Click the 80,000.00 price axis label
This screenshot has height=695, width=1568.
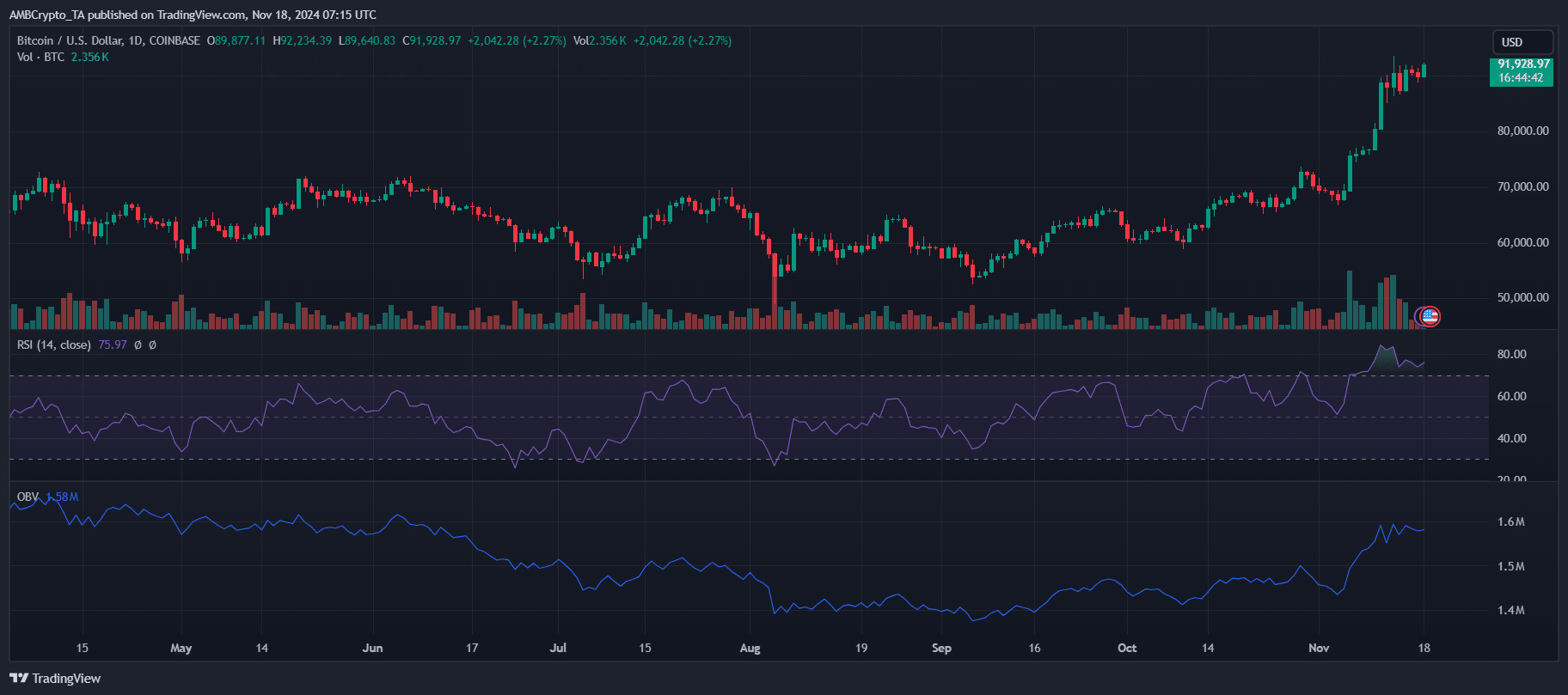(1523, 131)
